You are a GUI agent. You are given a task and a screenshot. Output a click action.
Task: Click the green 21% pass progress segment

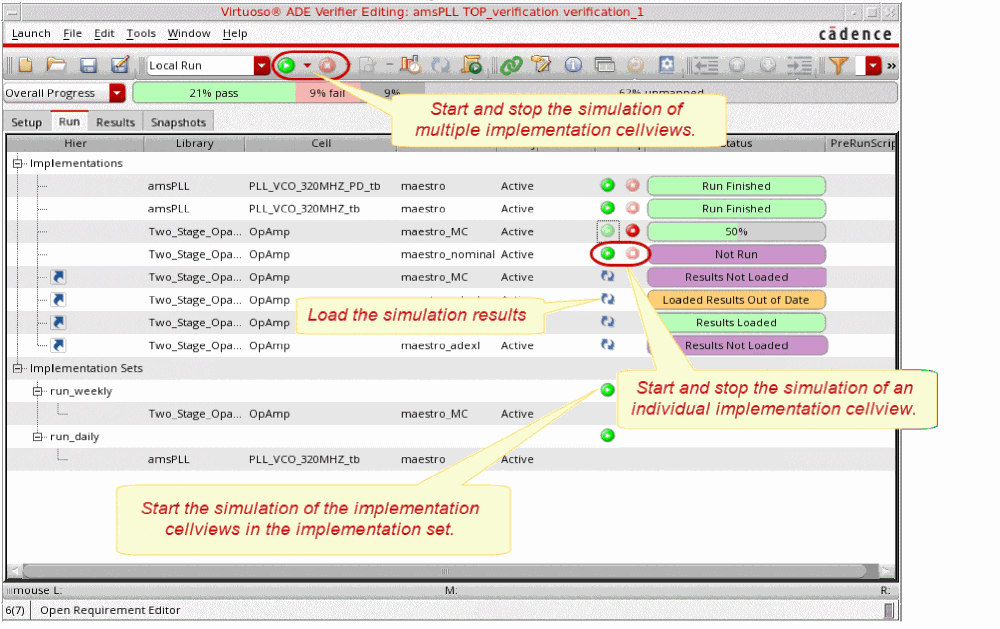click(213, 93)
